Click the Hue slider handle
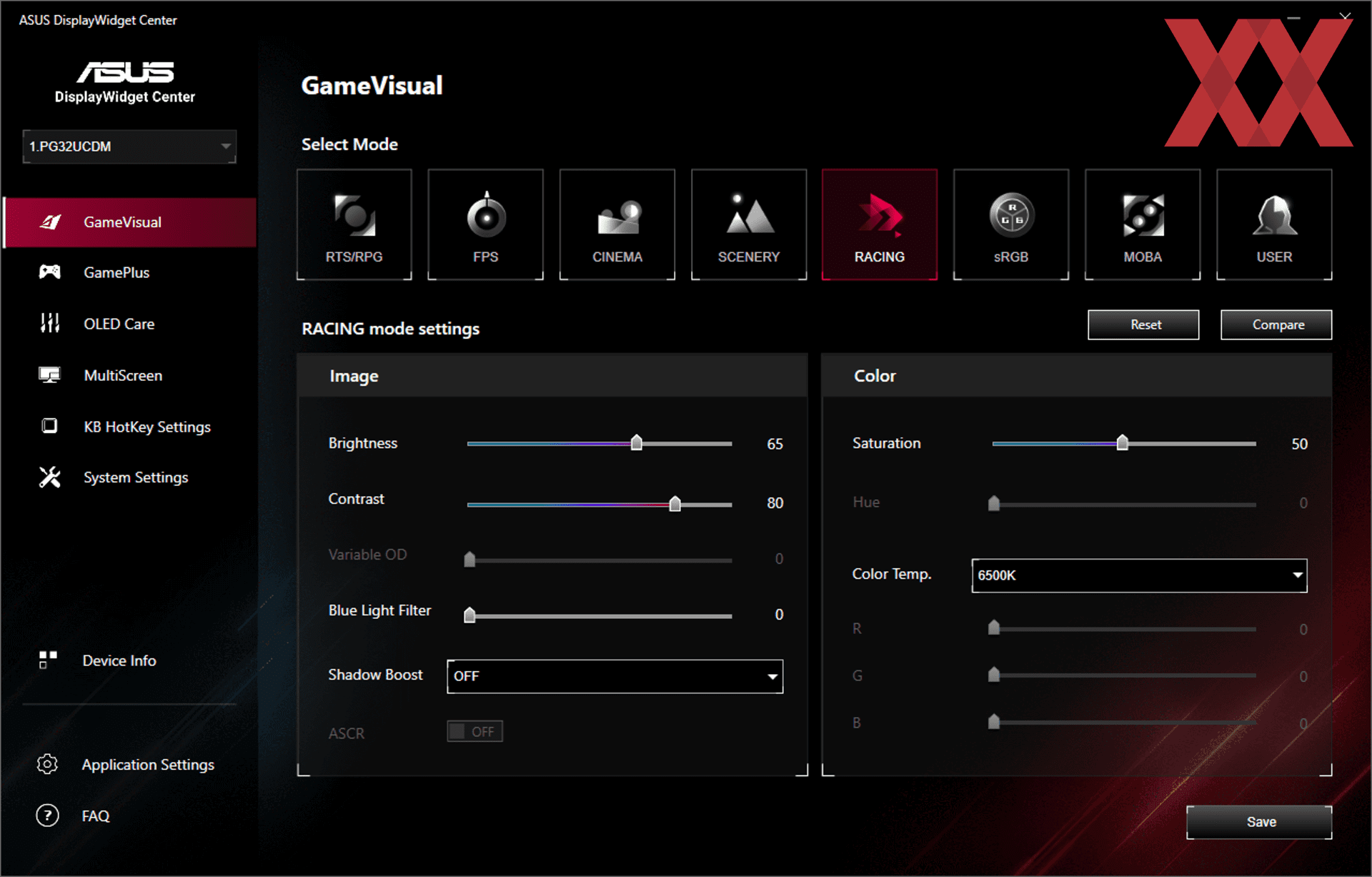Screen dimensions: 1372x877 [994, 503]
